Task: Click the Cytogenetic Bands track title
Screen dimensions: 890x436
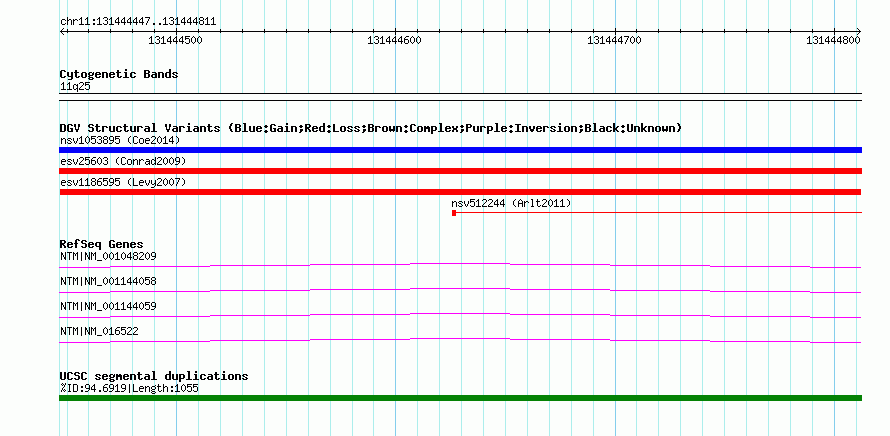Action: tap(119, 74)
